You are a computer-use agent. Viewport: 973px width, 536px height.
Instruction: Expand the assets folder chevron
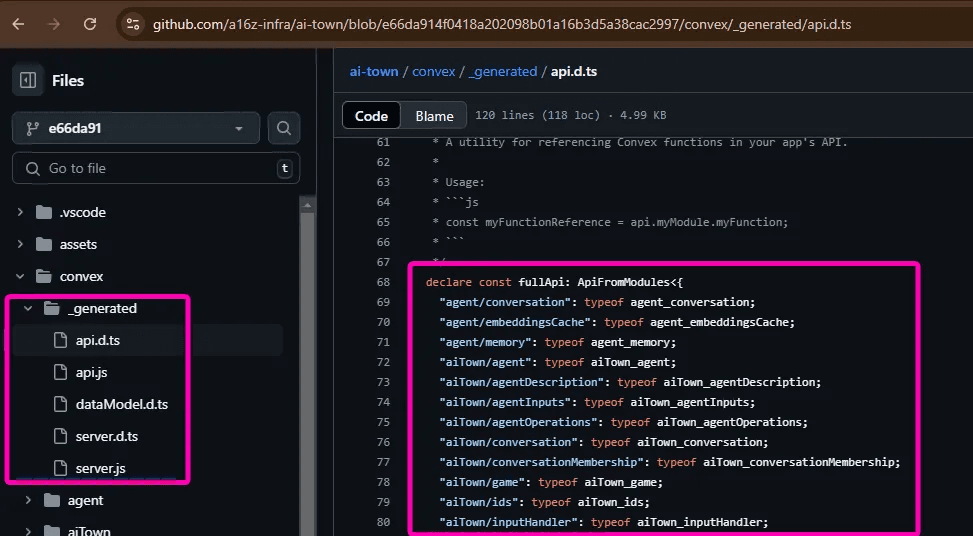tap(20, 244)
